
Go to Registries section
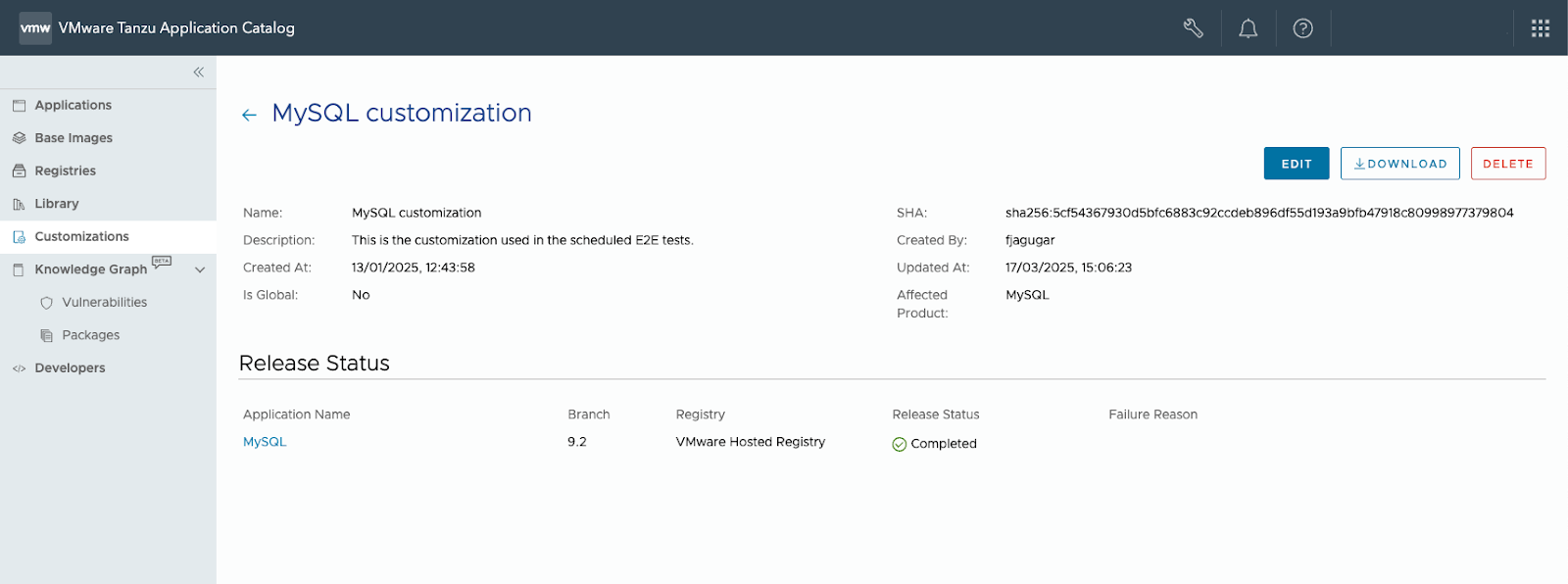[65, 170]
